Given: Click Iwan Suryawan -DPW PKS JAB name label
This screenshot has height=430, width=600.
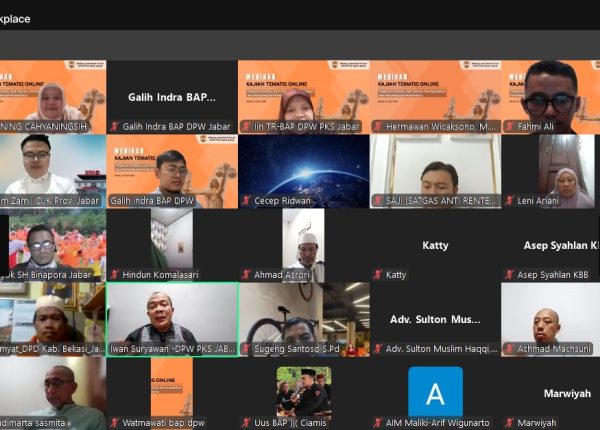Looking at the screenshot, I should tap(172, 349).
